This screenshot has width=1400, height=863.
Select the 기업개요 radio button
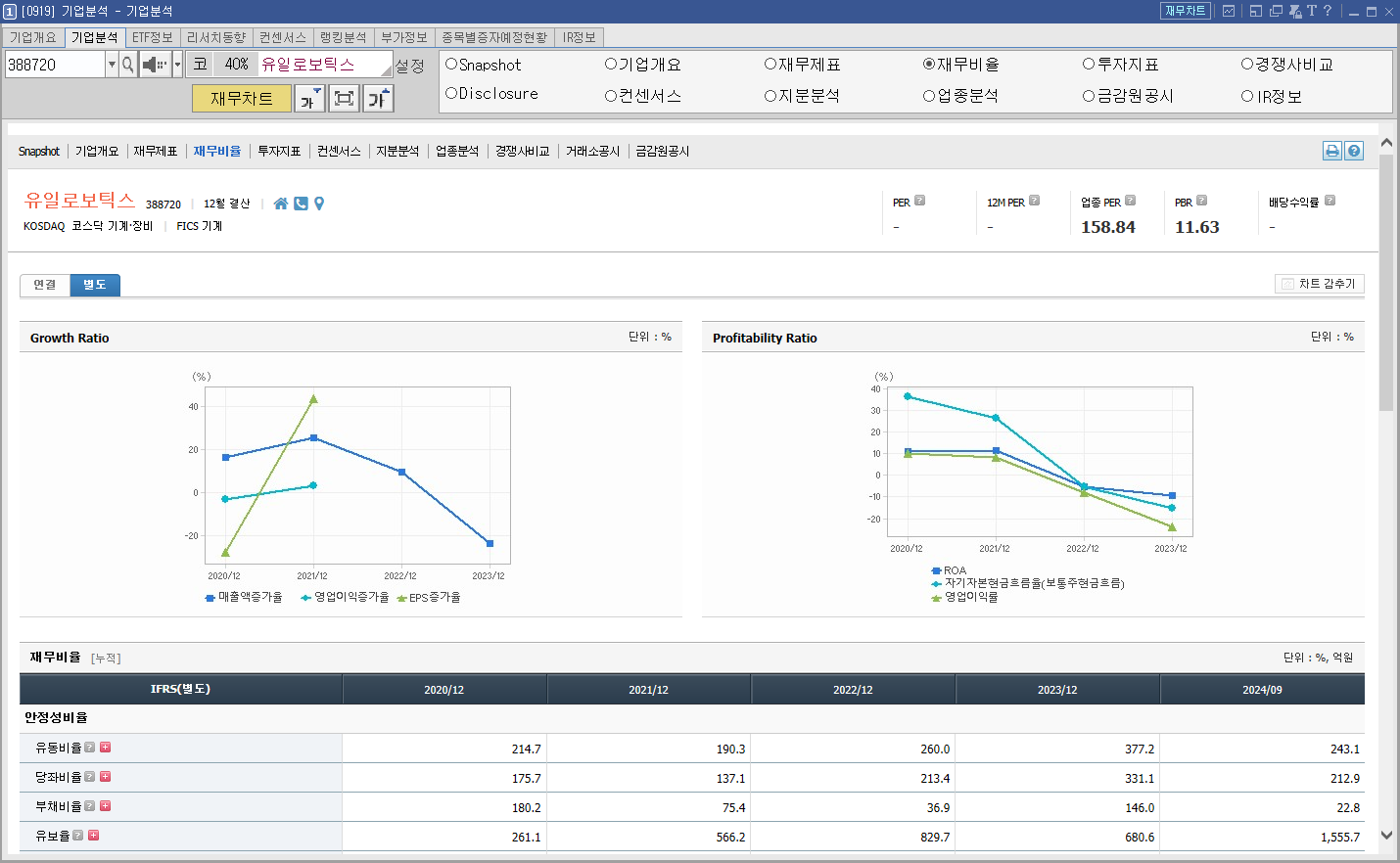[611, 64]
